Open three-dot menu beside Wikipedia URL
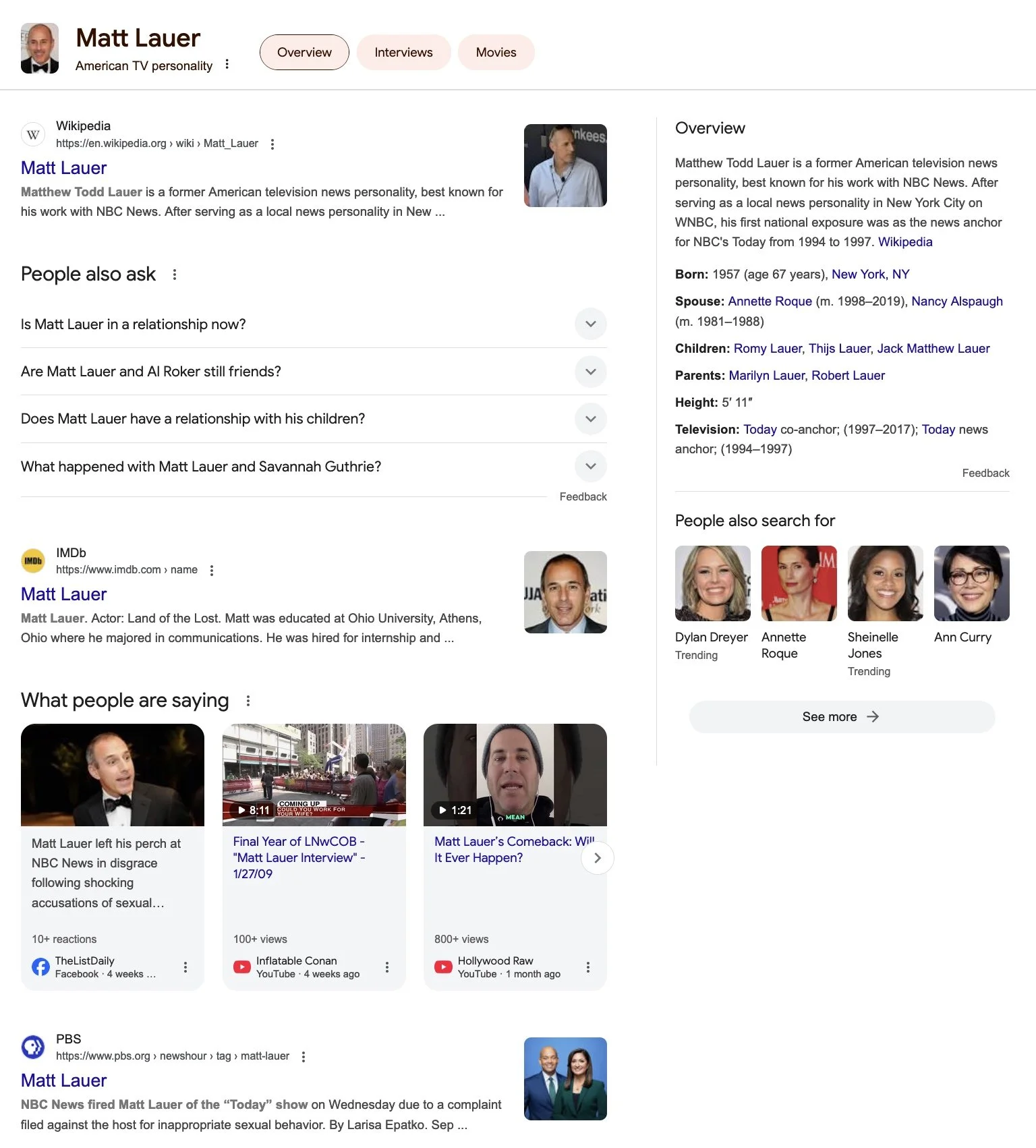This screenshot has width=1036, height=1148. point(272,144)
